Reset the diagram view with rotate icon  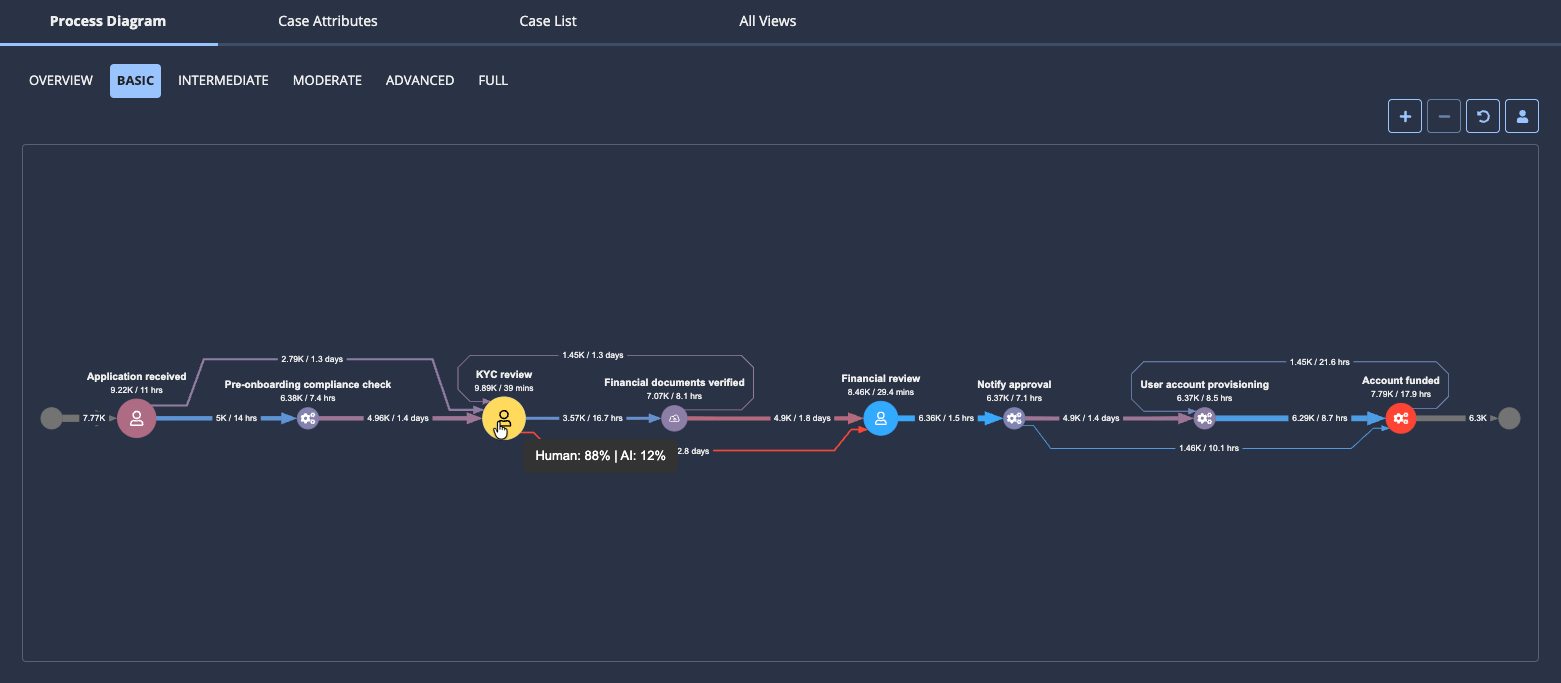click(x=1483, y=116)
